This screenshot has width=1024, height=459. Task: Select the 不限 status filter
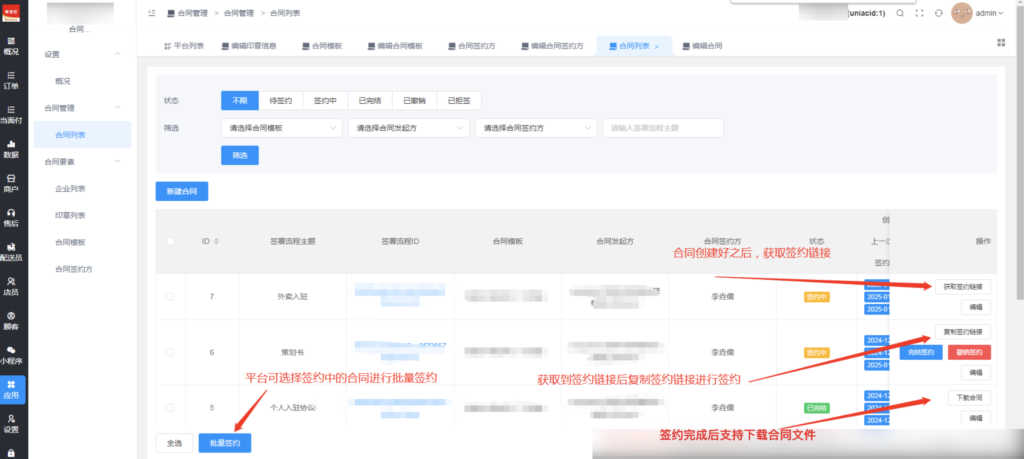(x=240, y=101)
